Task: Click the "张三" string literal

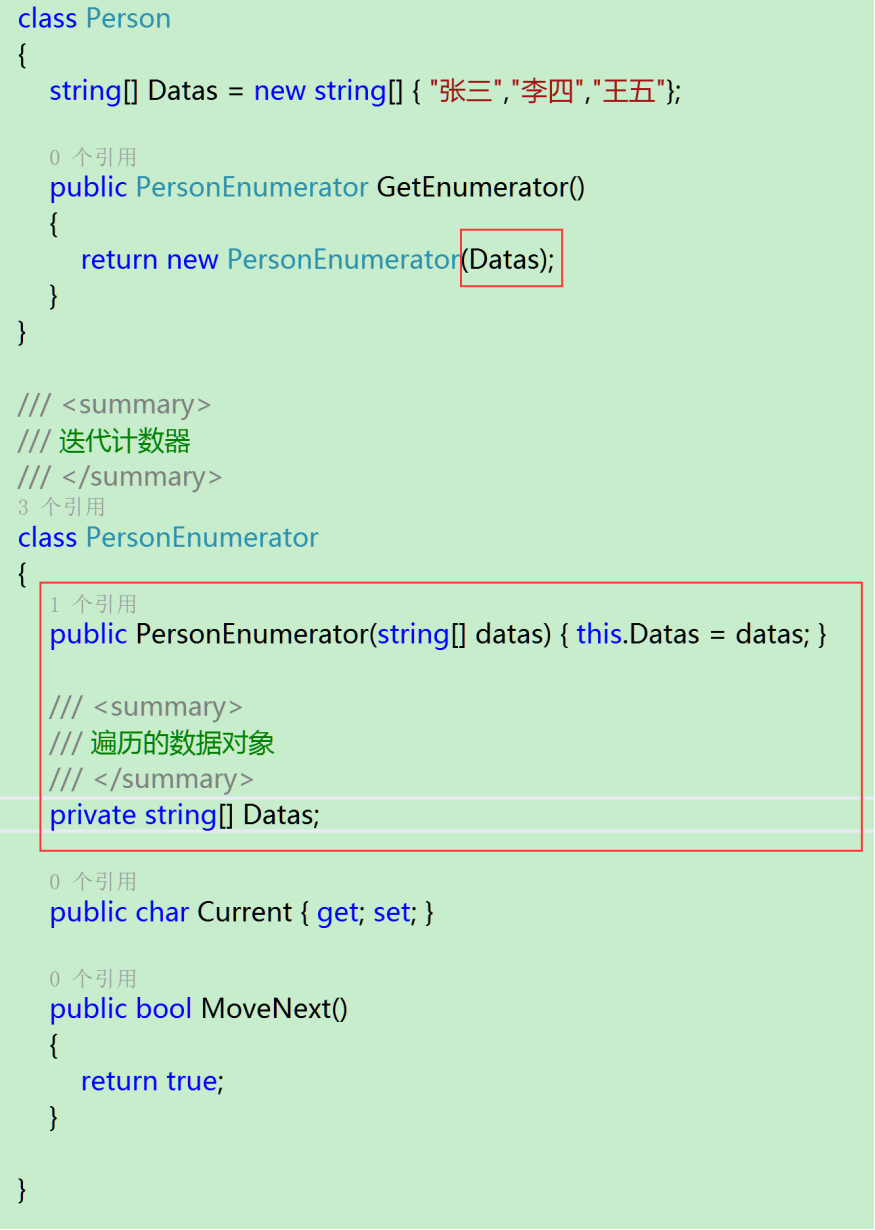Action: [466, 92]
